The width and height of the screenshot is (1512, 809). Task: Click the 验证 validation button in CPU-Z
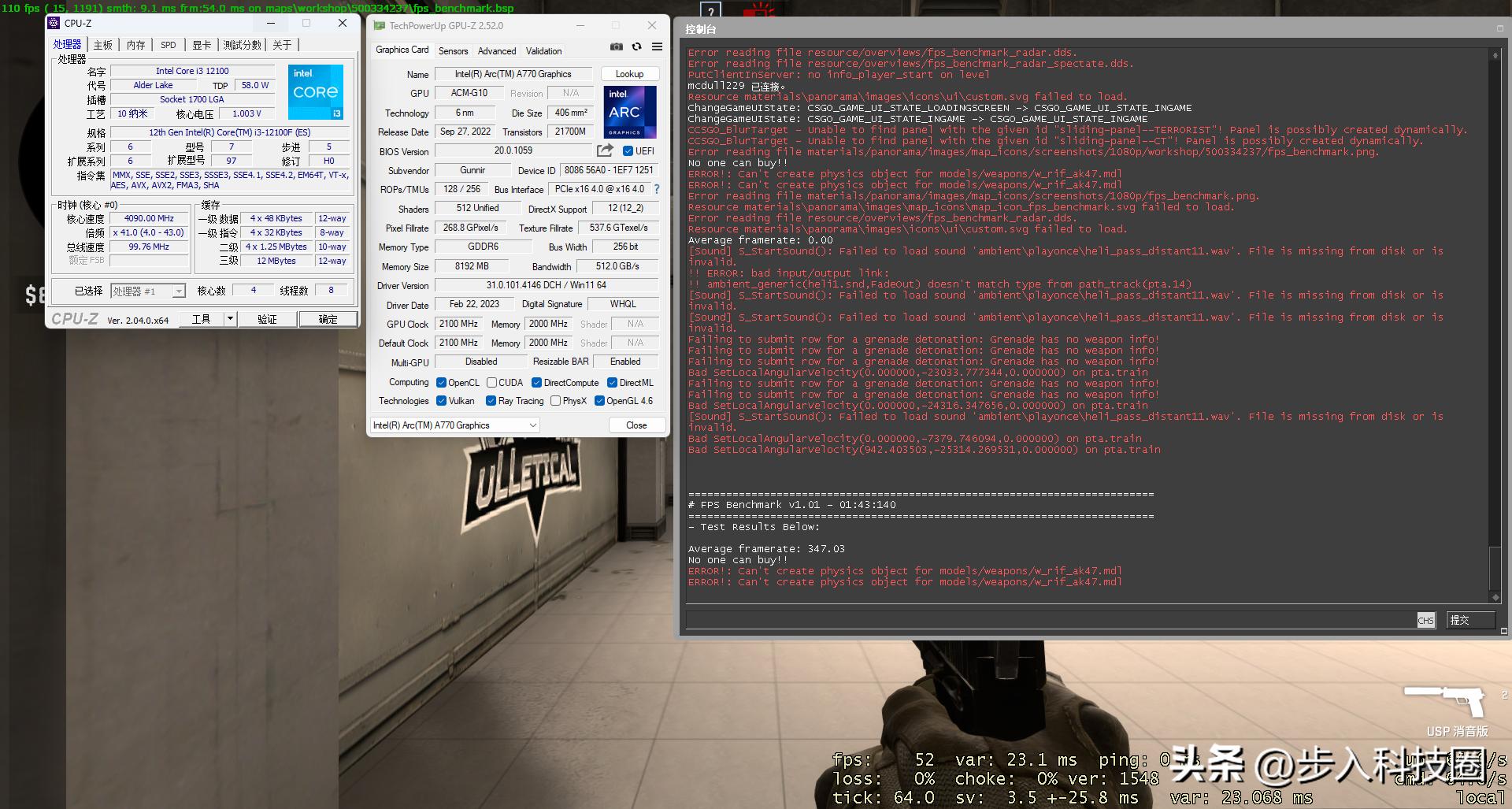pyautogui.click(x=268, y=318)
